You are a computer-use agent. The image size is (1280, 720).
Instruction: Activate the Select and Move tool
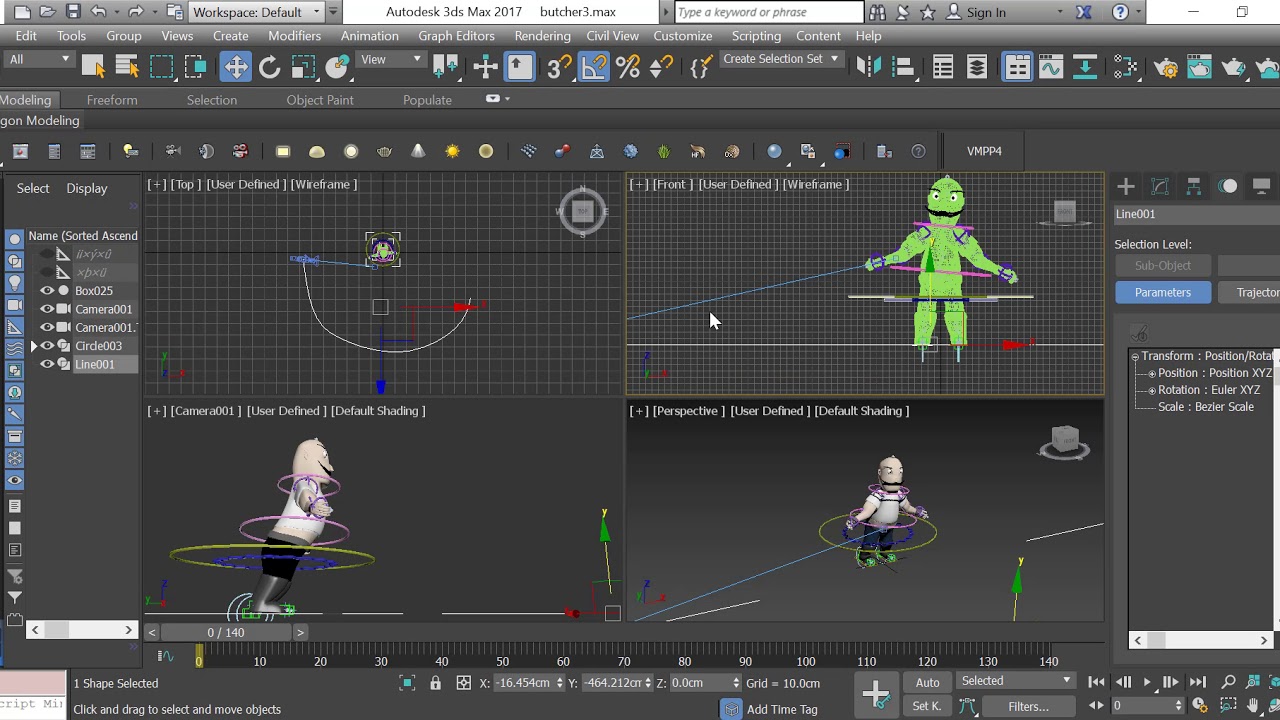(x=235, y=67)
